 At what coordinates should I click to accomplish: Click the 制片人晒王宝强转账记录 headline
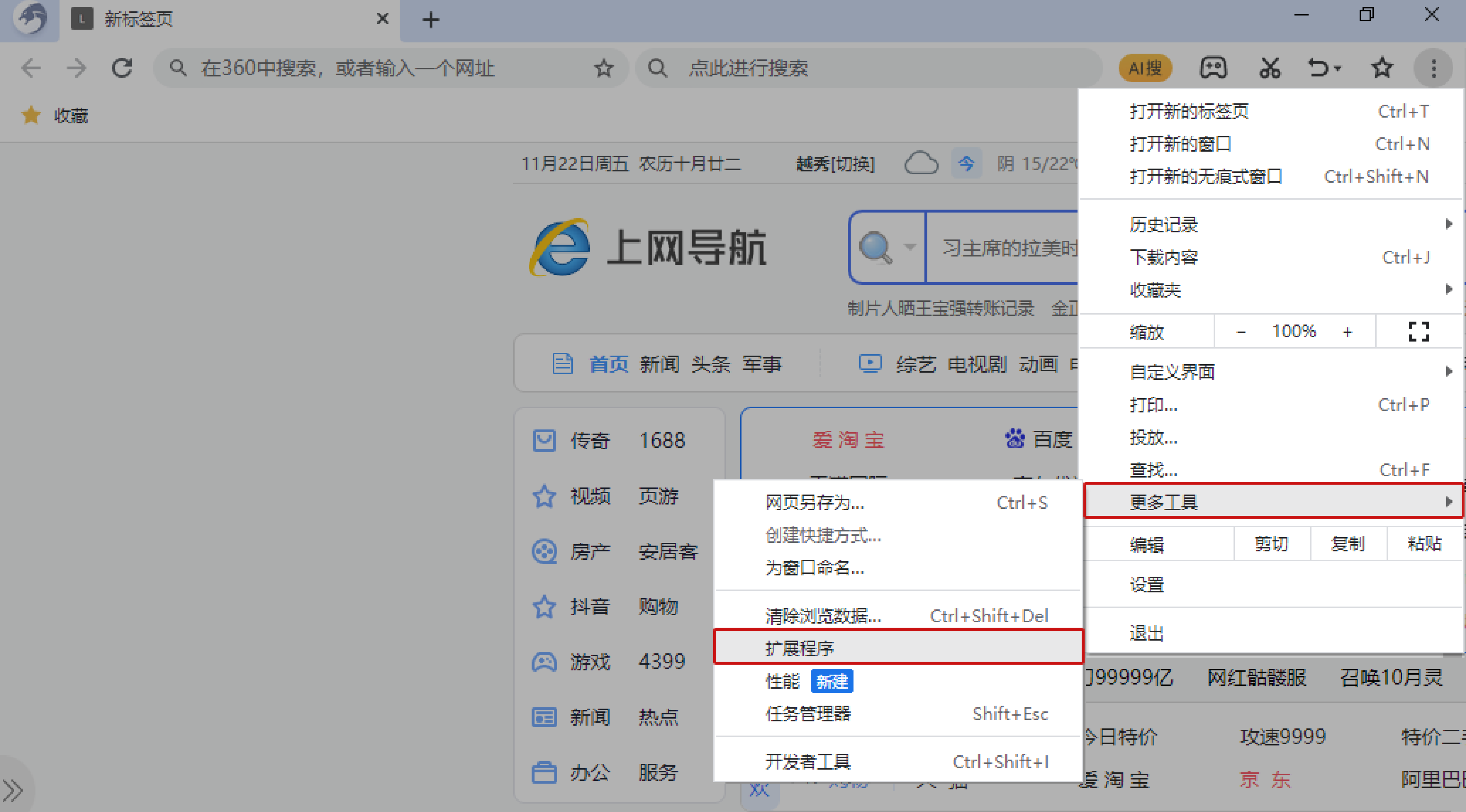point(941,309)
